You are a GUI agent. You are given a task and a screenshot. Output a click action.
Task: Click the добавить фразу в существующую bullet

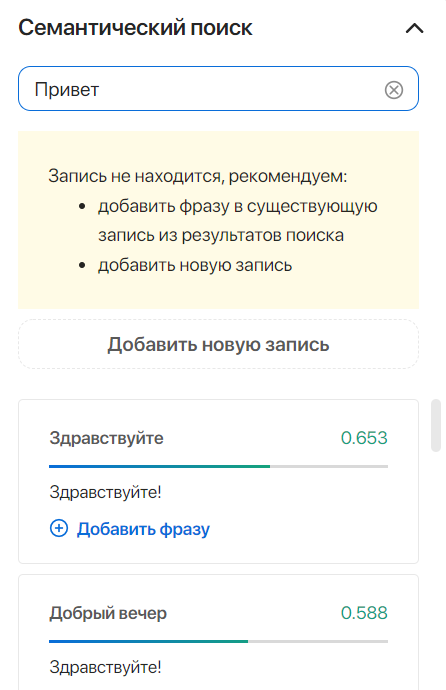pos(238,206)
